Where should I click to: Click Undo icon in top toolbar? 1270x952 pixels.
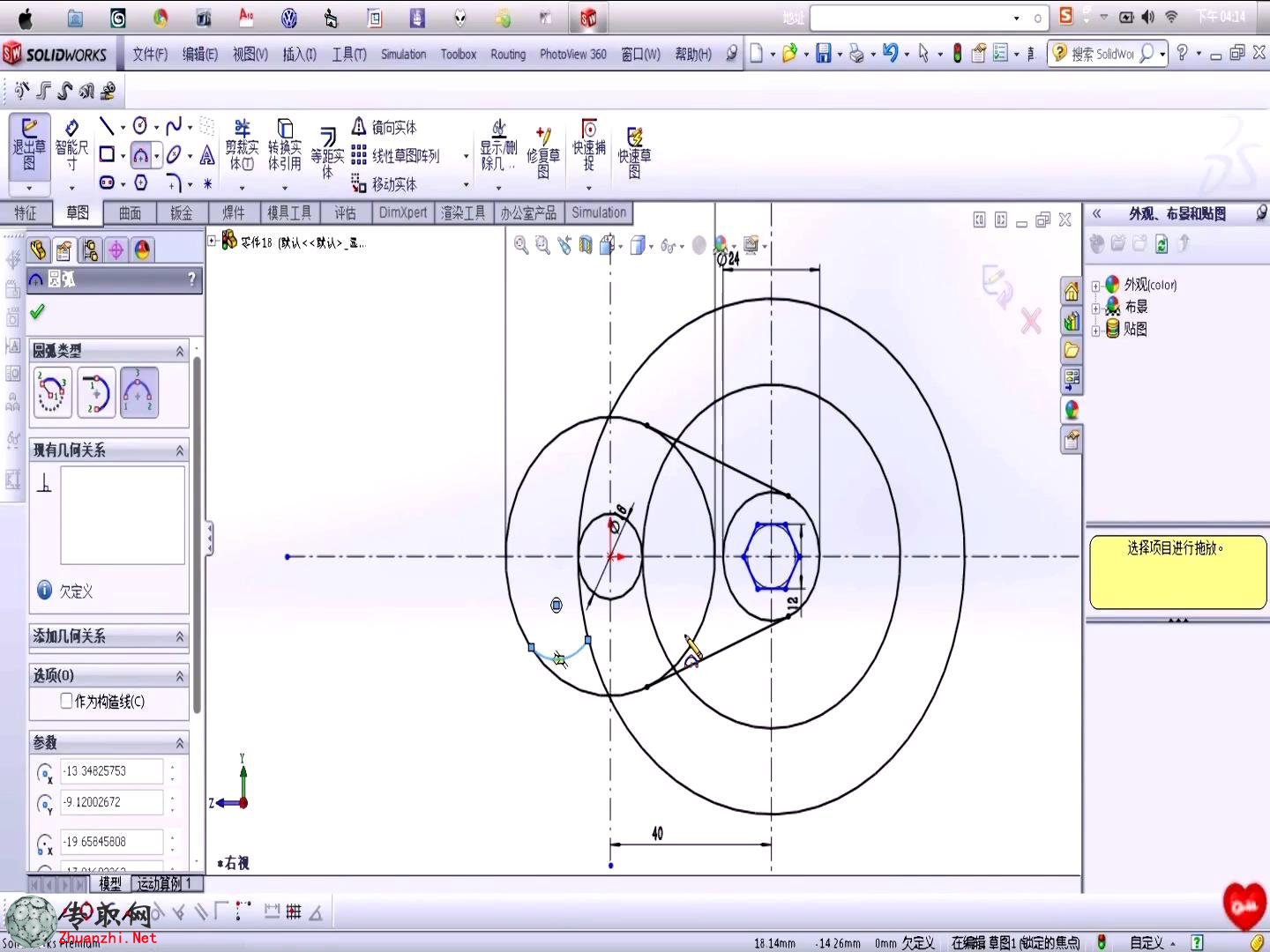click(x=890, y=54)
